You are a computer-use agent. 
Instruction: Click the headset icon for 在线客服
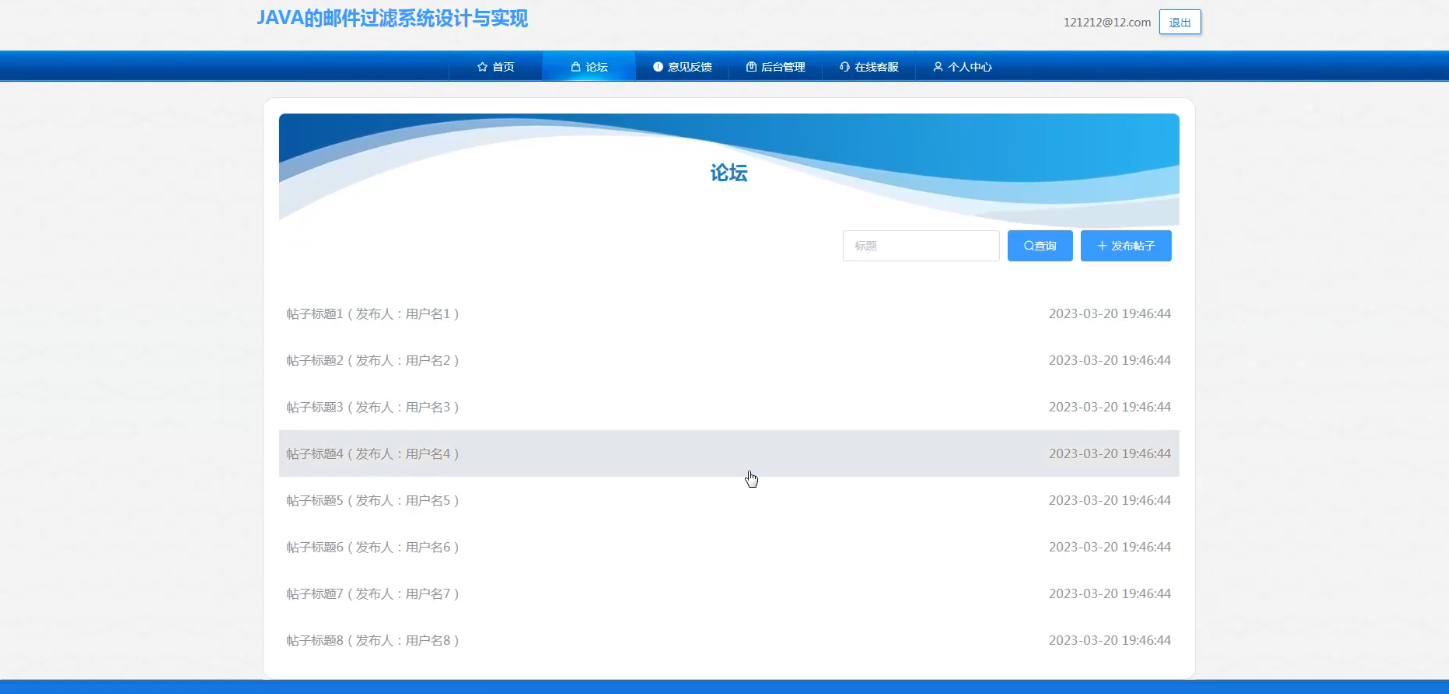tap(844, 66)
